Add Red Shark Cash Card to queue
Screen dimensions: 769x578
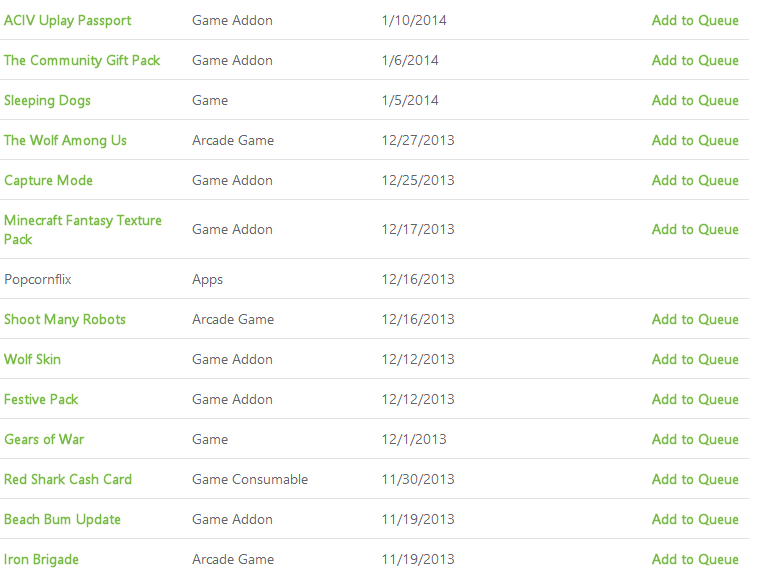[x=695, y=479]
